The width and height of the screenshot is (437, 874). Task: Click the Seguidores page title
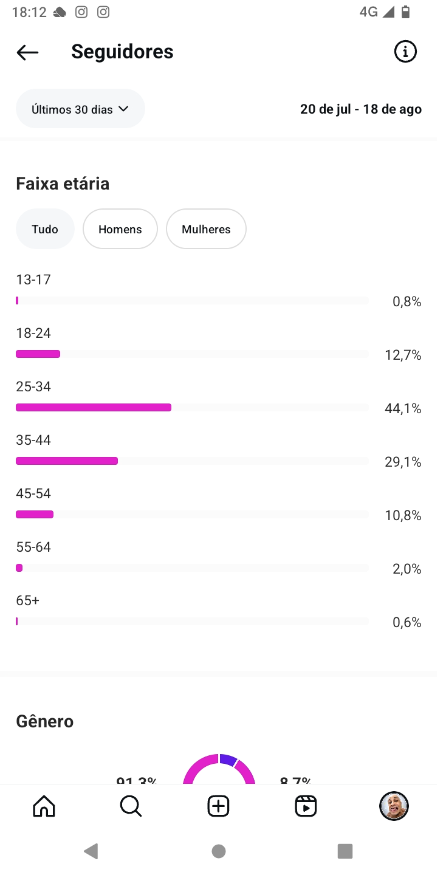tap(122, 52)
